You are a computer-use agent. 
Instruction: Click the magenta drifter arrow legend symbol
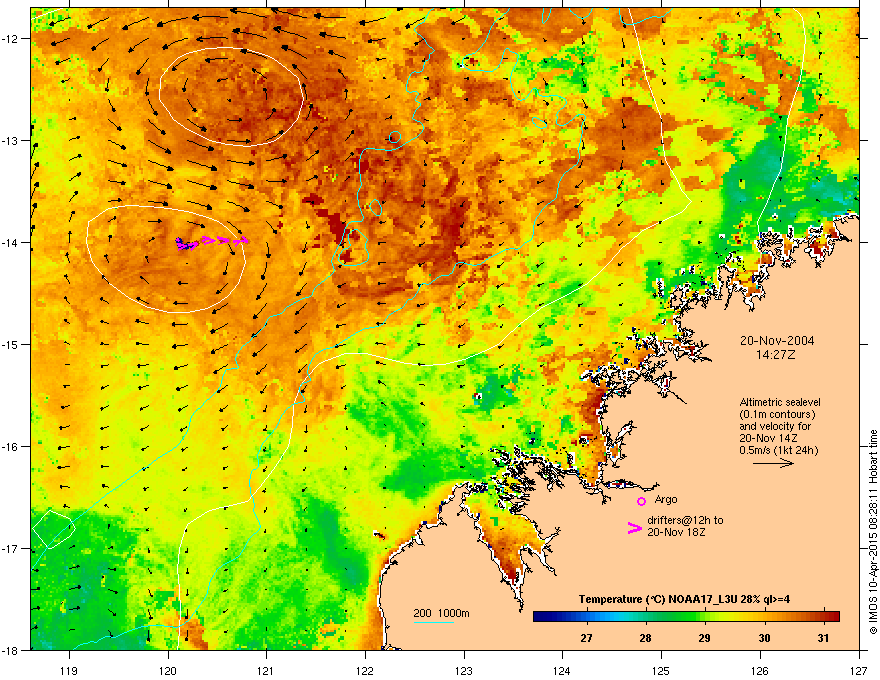(635, 528)
